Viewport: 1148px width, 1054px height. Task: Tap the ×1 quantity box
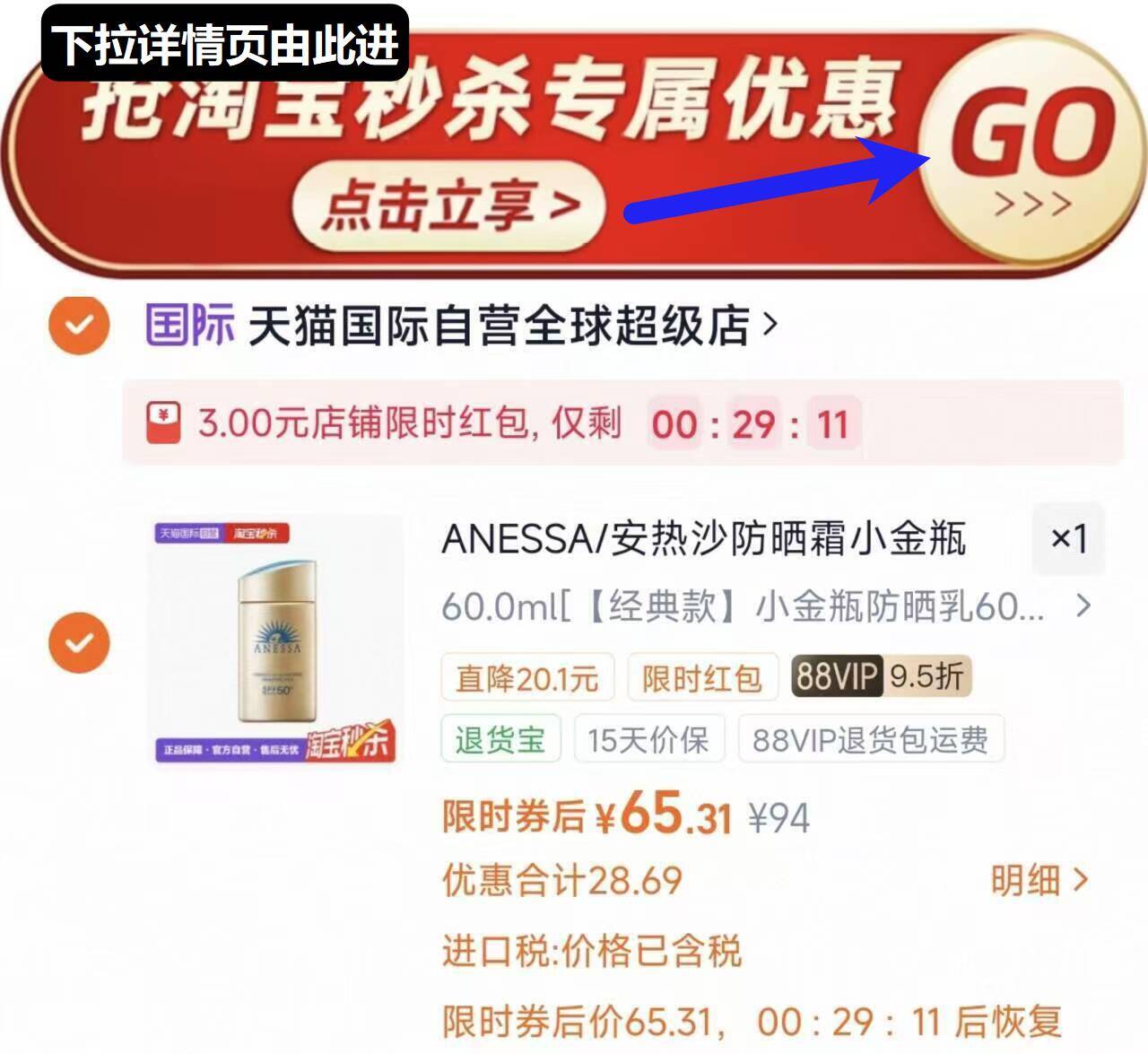point(1068,538)
